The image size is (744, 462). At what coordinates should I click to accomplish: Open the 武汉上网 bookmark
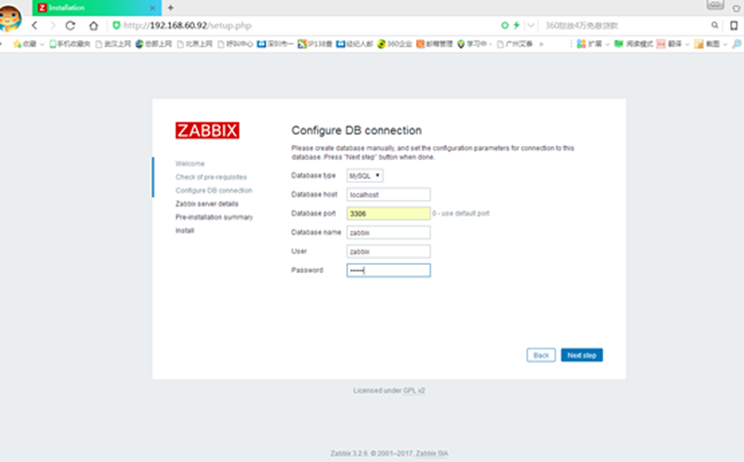coord(113,44)
